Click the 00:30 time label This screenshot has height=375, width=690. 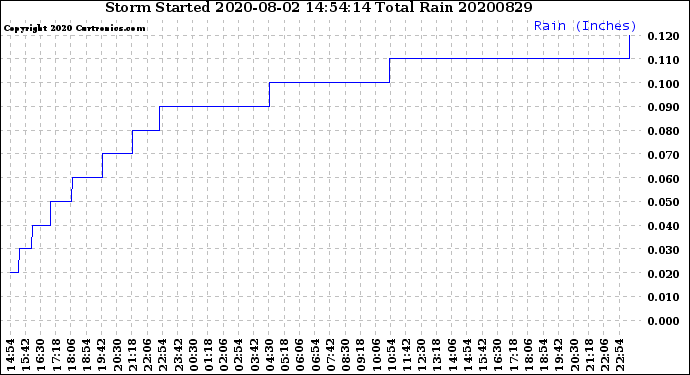tap(193, 355)
